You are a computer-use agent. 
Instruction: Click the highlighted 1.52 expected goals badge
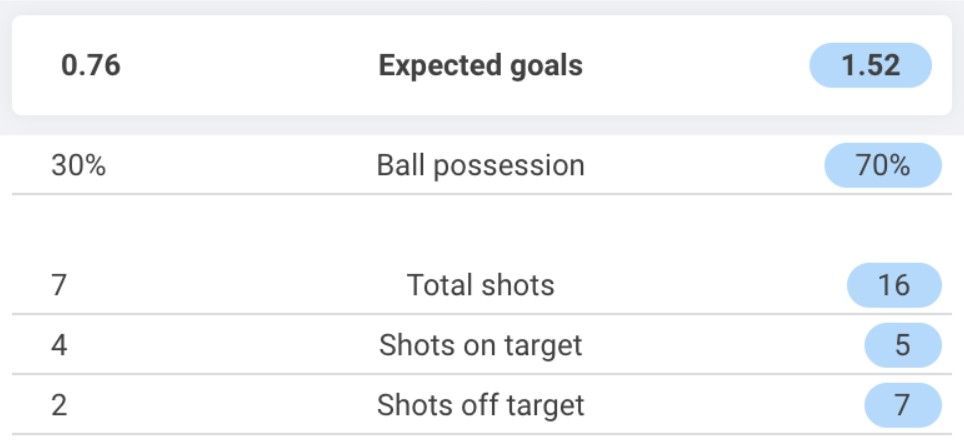(871, 65)
